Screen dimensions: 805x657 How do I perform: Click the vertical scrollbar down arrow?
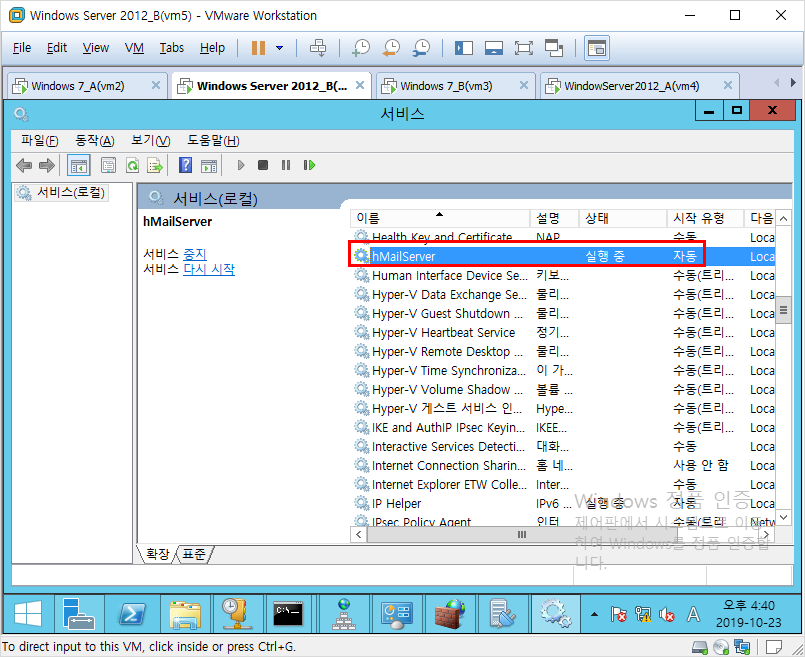point(783,517)
